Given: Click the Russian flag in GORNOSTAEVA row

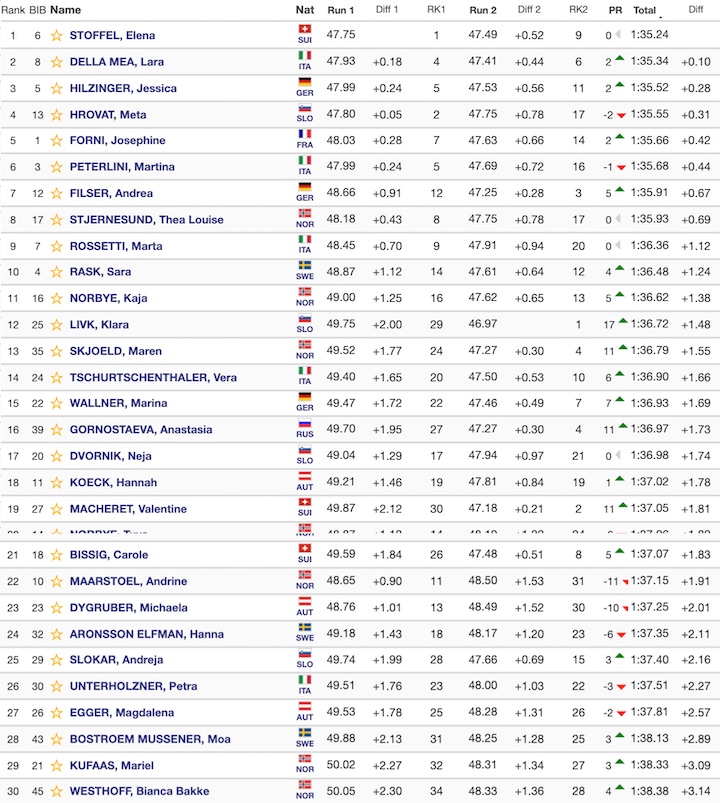Looking at the screenshot, I should click(305, 424).
